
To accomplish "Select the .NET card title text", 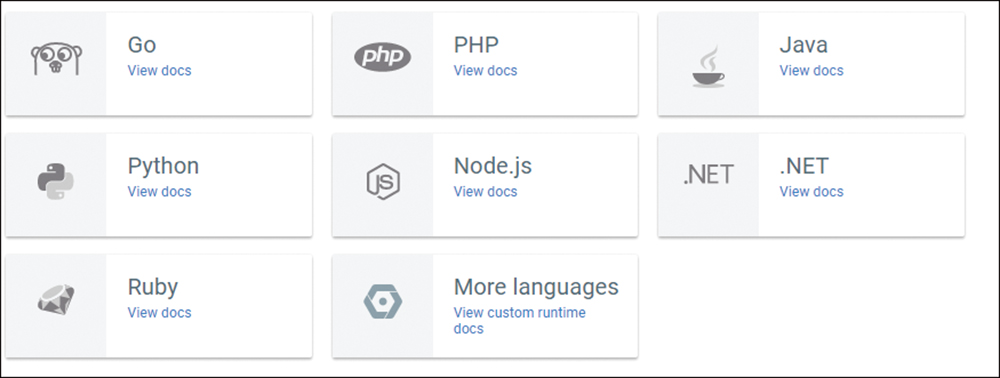I will coord(804,166).
